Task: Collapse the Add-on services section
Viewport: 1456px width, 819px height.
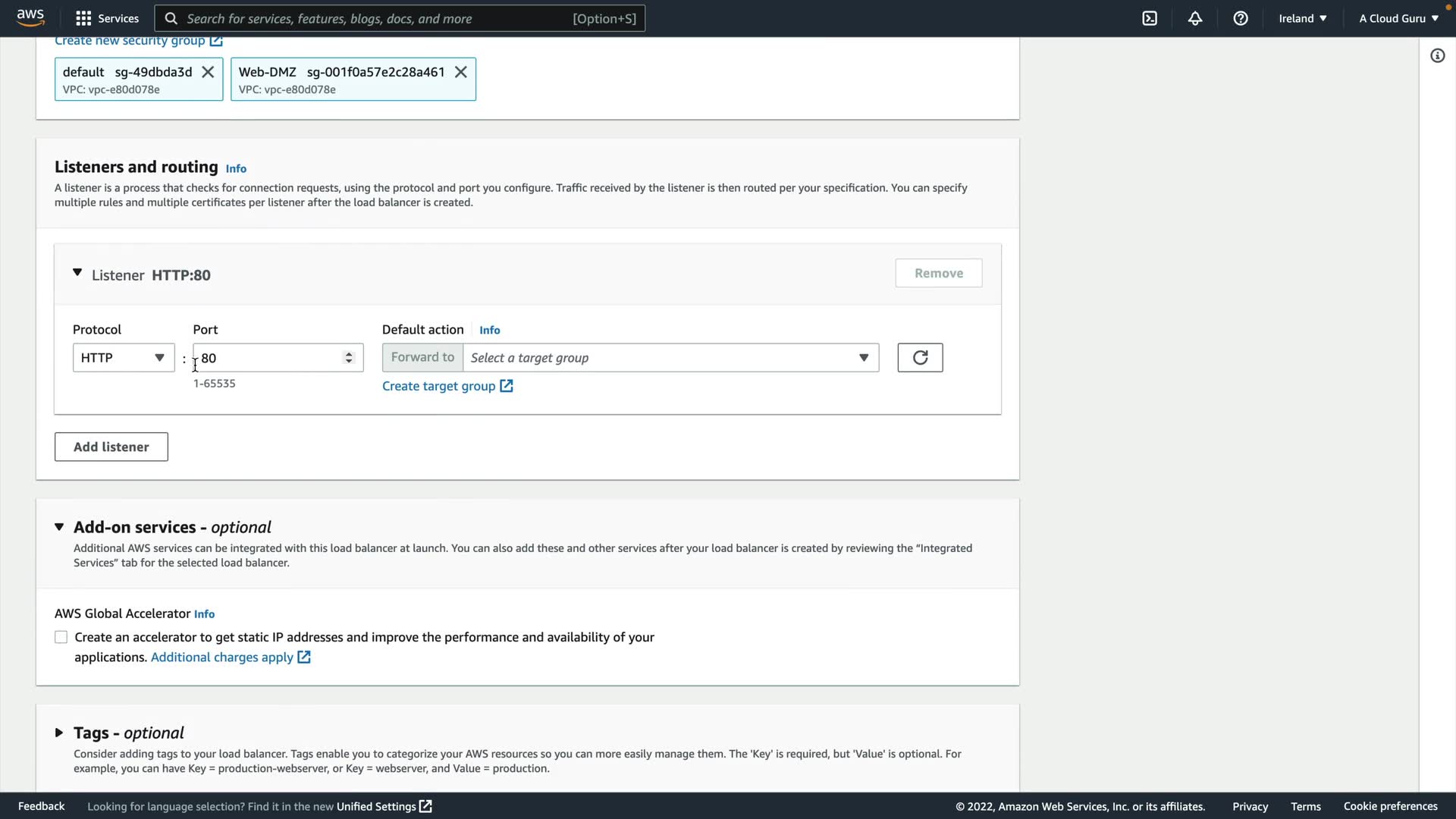Action: coord(59,527)
